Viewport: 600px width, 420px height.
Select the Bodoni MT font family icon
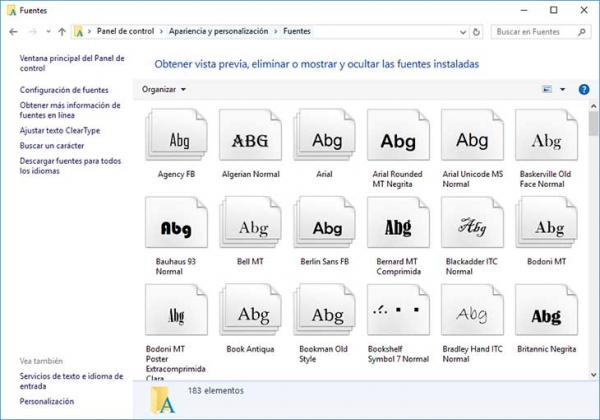(x=546, y=222)
